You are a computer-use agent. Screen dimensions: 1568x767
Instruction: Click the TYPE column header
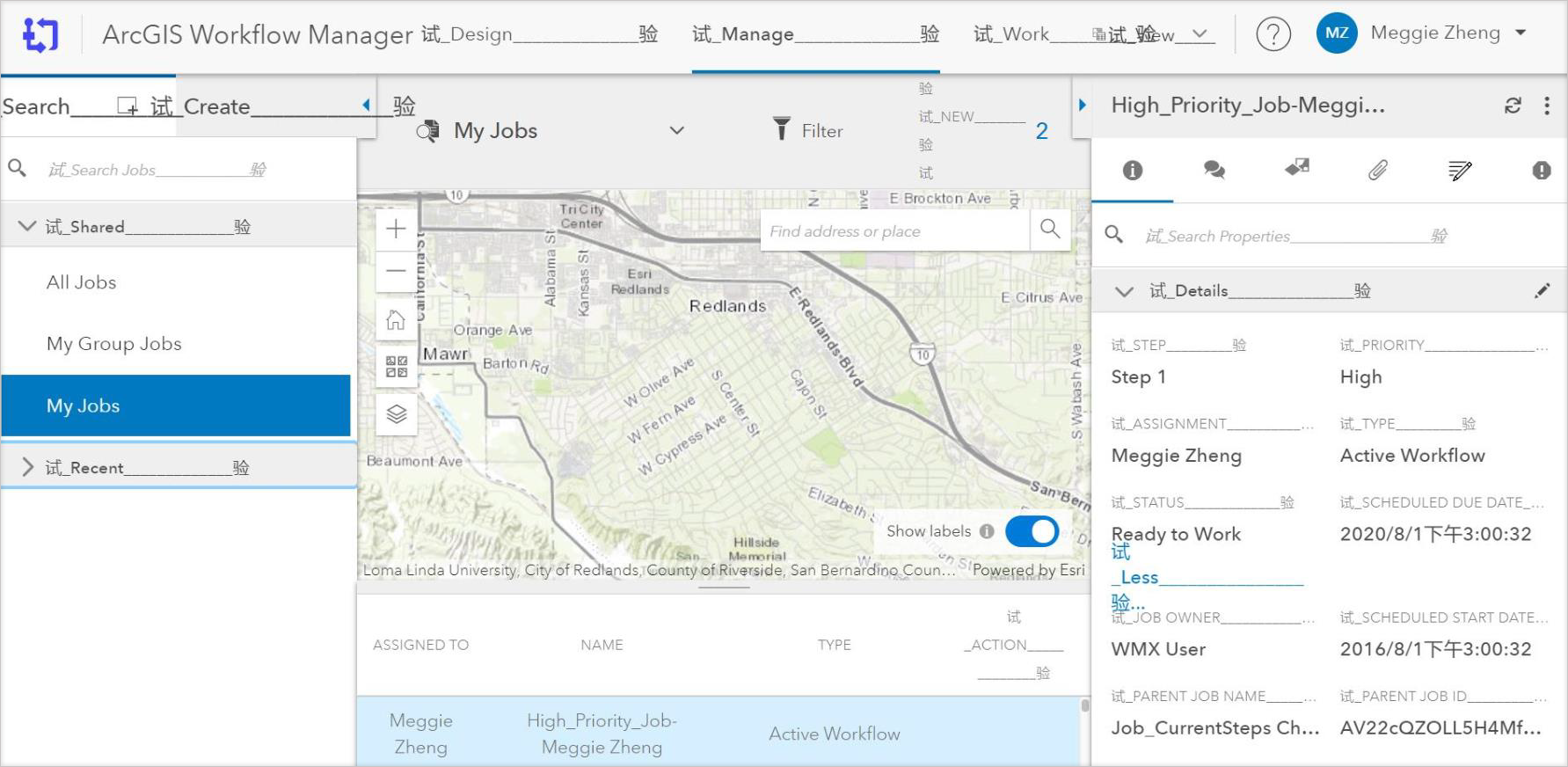tap(835, 645)
